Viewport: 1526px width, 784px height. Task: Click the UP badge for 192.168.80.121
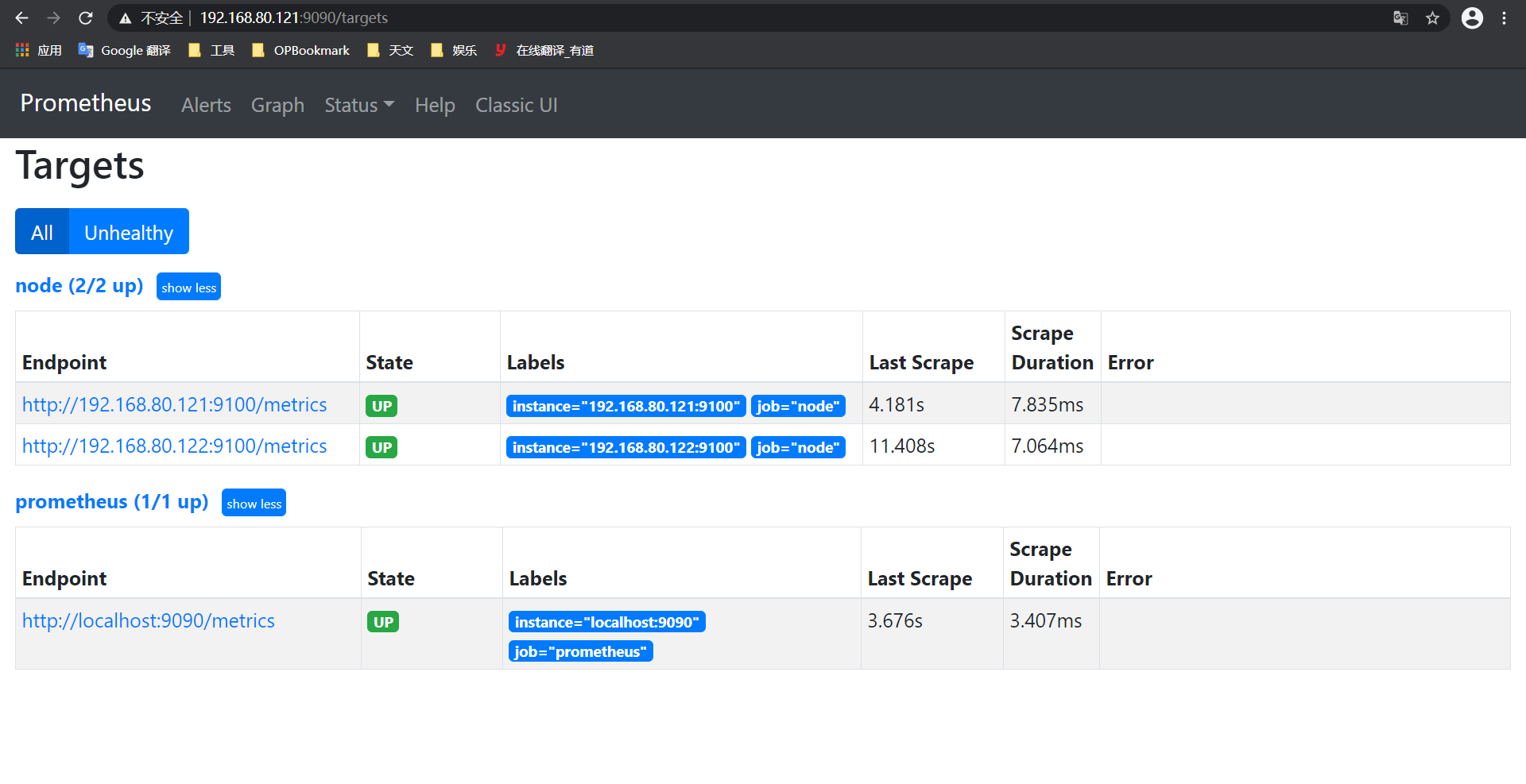(x=381, y=406)
